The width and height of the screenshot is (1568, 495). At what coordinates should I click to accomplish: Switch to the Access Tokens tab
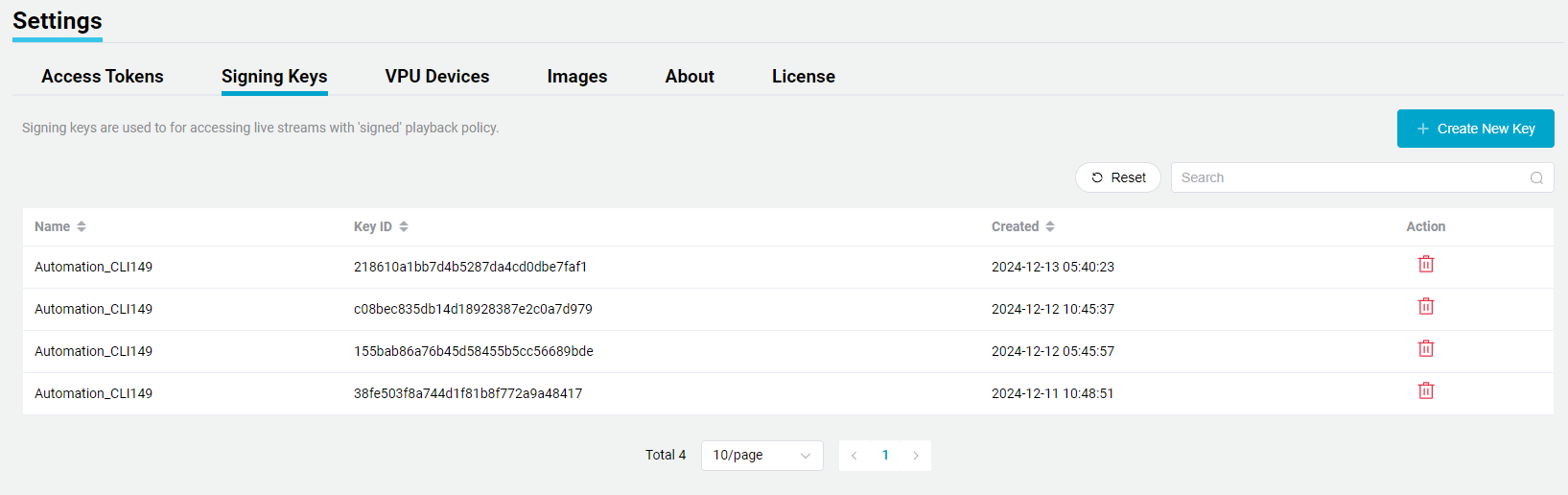(103, 77)
